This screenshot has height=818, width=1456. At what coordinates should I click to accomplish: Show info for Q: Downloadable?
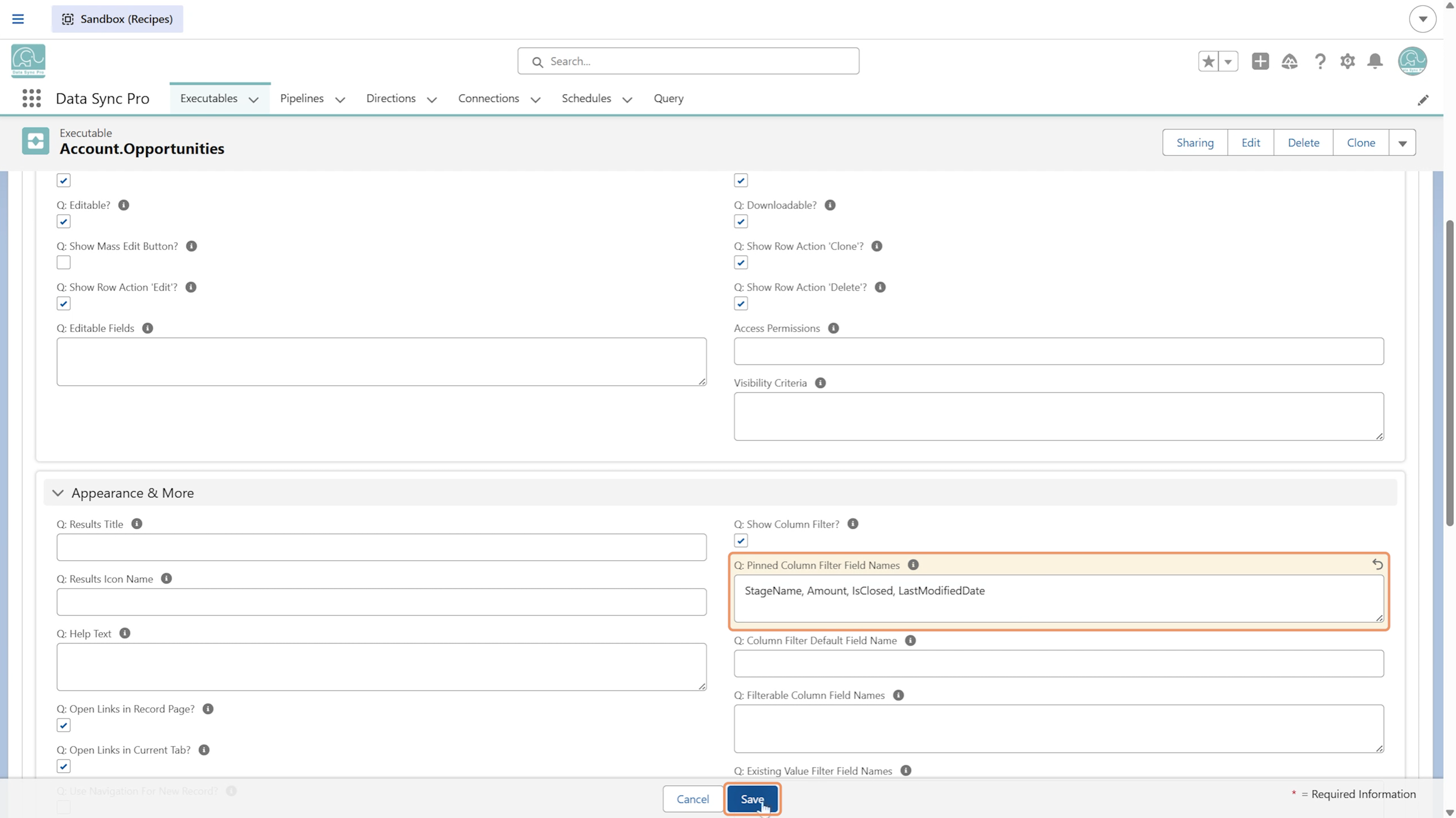pos(830,205)
